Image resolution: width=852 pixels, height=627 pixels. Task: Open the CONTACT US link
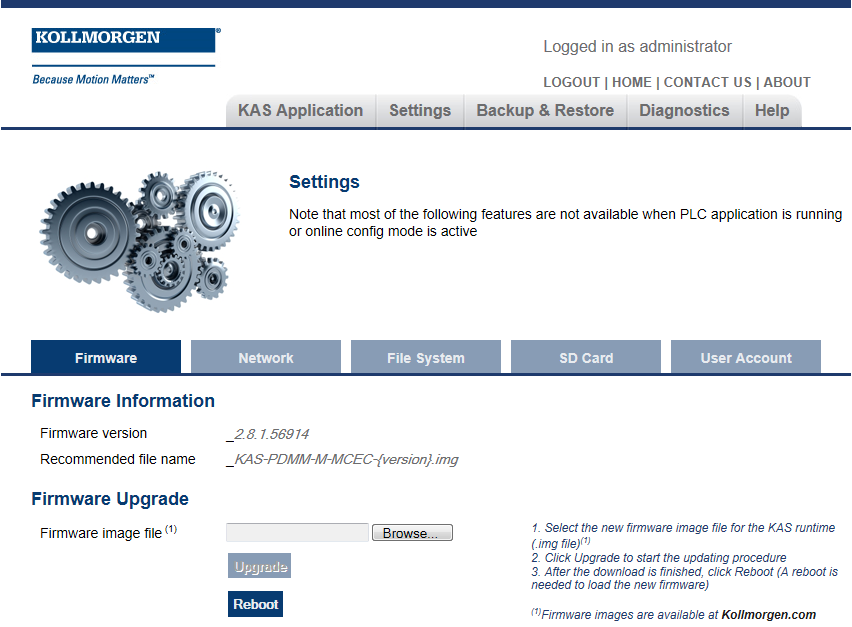click(x=707, y=83)
